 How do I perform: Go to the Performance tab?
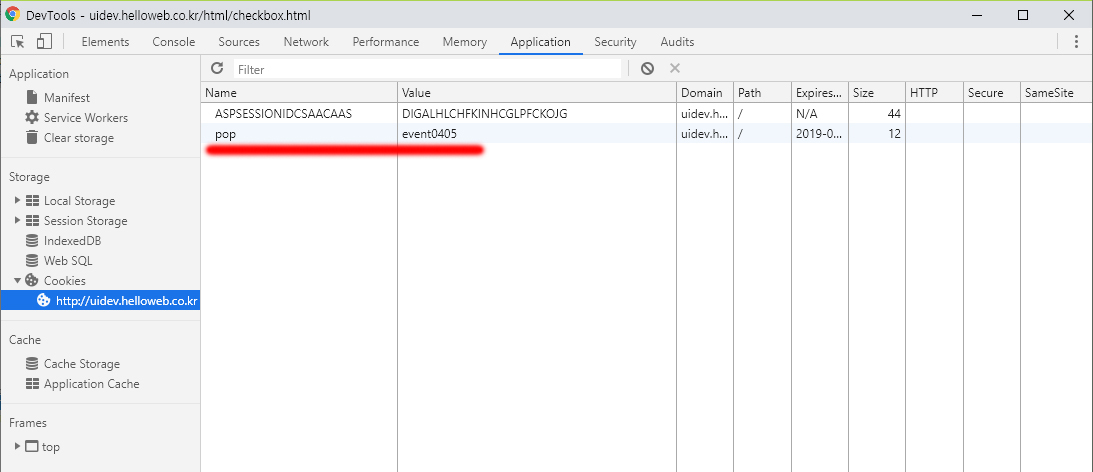pos(385,42)
